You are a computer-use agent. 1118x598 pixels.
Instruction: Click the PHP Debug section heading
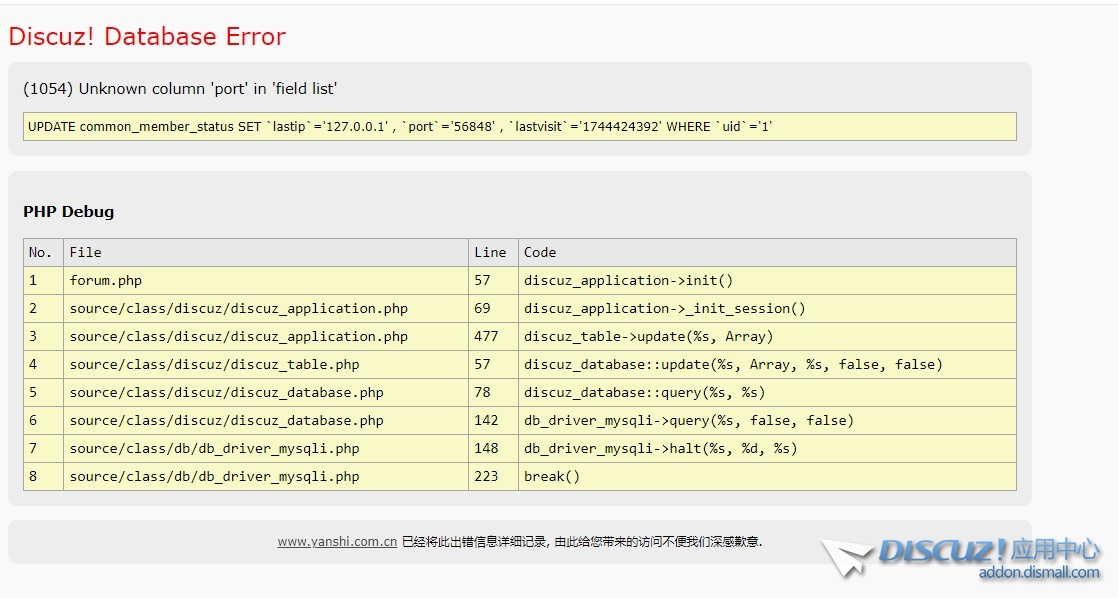click(x=68, y=212)
